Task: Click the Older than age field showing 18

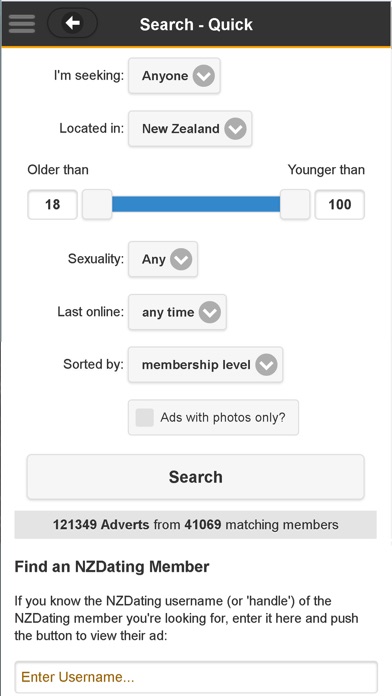Action: click(52, 205)
